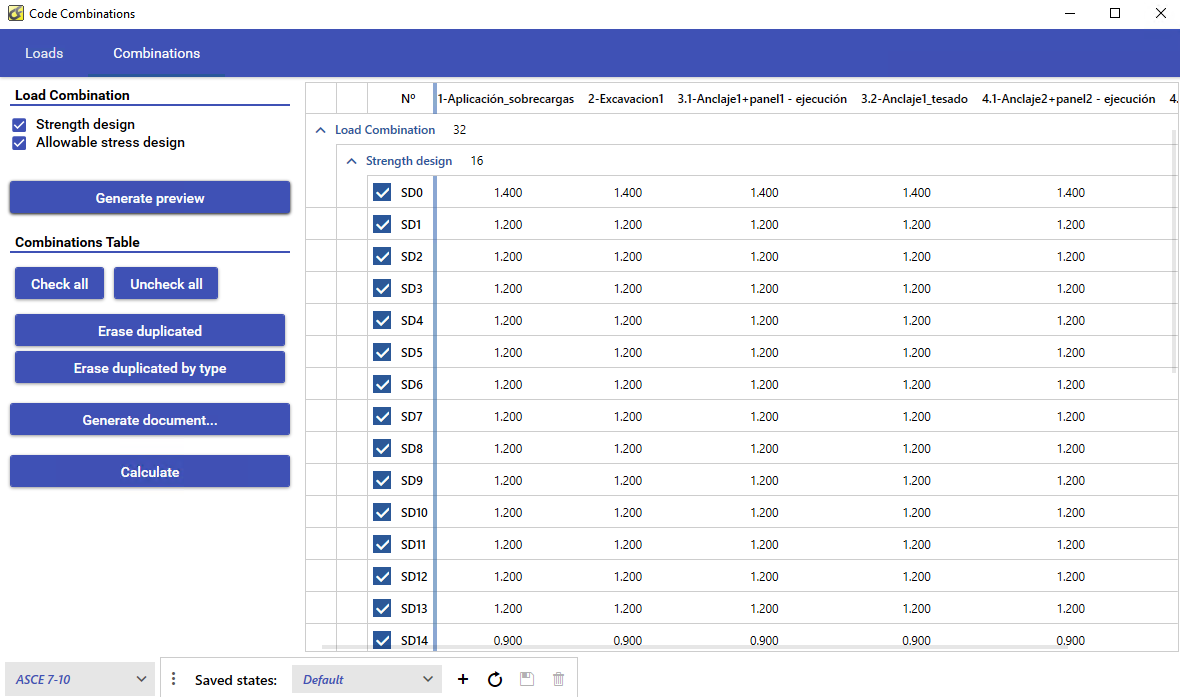This screenshot has width=1180, height=697.
Task: Click the delete saved state trash icon
Action: 558,680
